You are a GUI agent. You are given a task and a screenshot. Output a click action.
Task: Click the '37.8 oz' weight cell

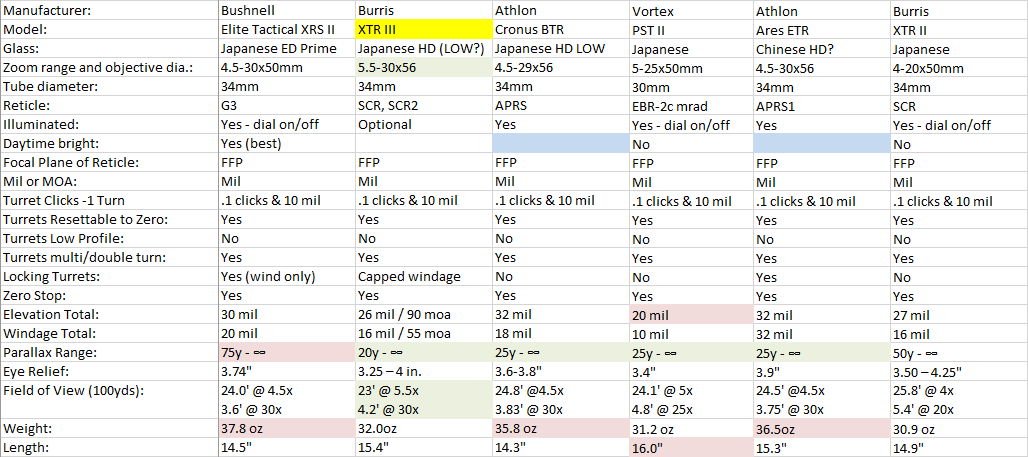(287, 429)
